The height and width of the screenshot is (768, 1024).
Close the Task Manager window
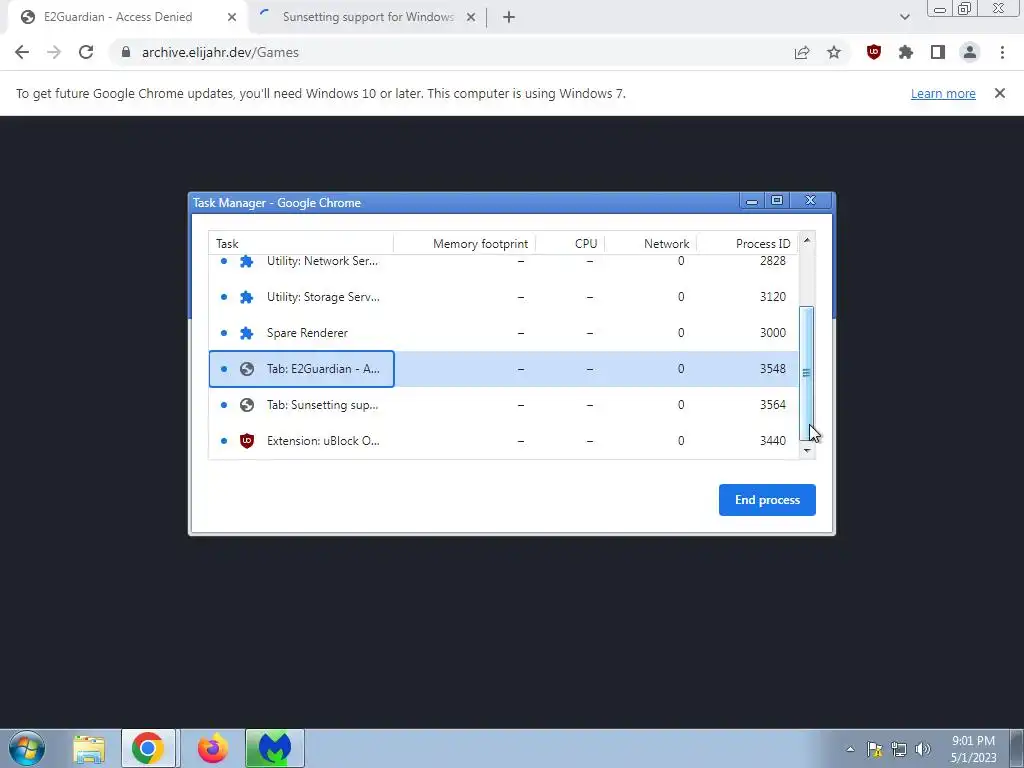point(810,200)
